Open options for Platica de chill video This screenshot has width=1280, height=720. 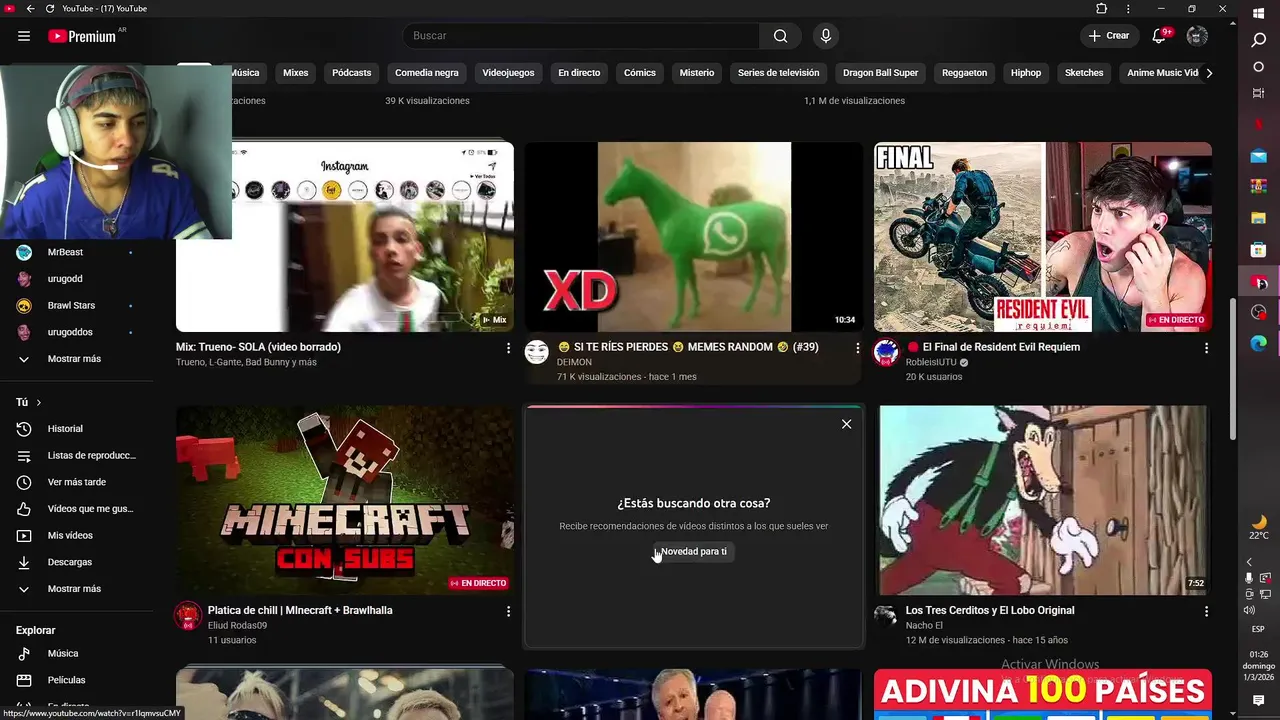click(x=508, y=611)
